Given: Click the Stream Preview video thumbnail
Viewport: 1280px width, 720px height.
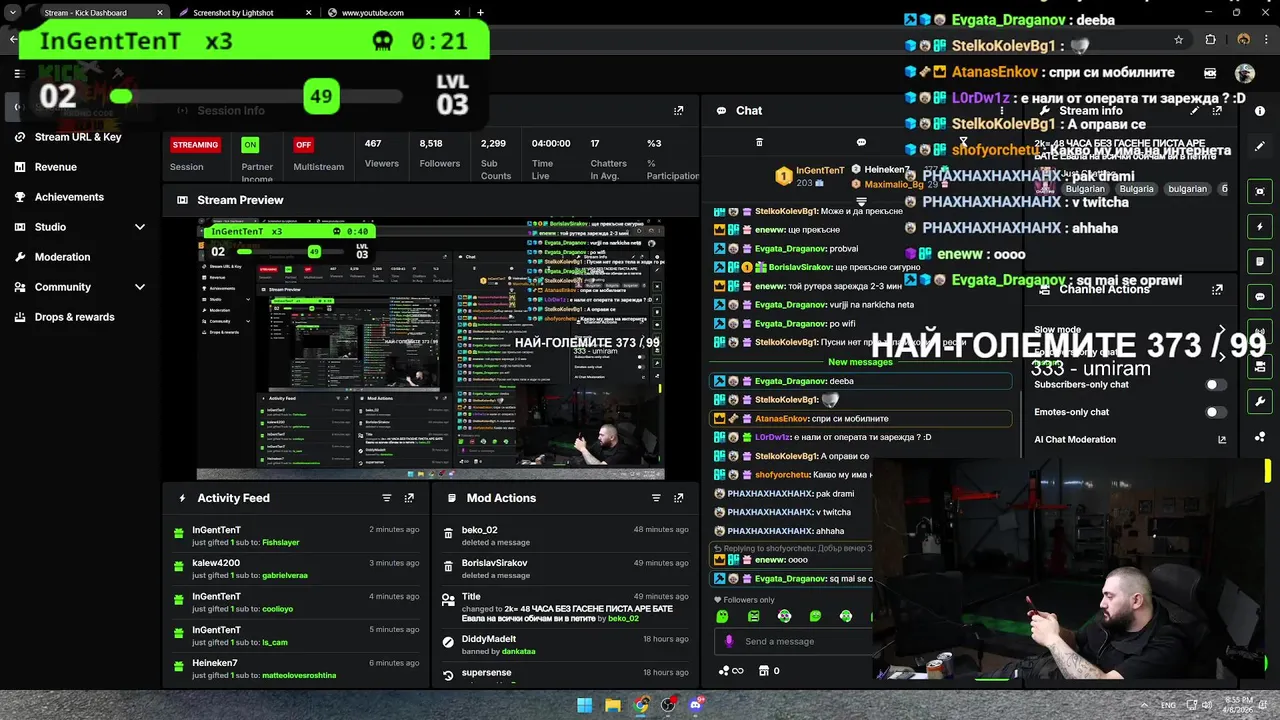Looking at the screenshot, I should tap(431, 350).
